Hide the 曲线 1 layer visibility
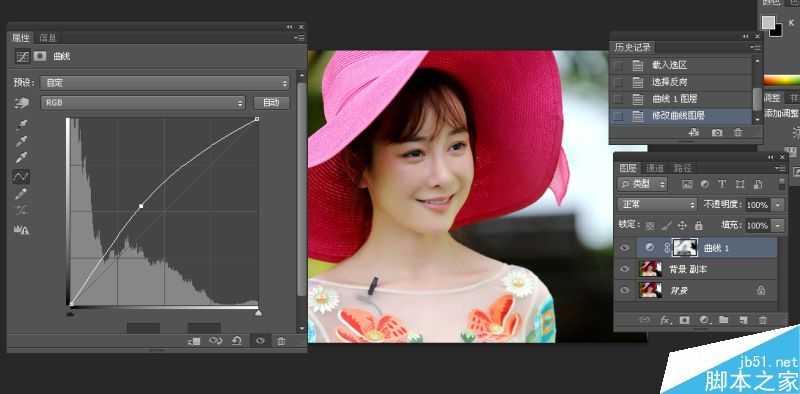The width and height of the screenshot is (800, 394). (624, 248)
